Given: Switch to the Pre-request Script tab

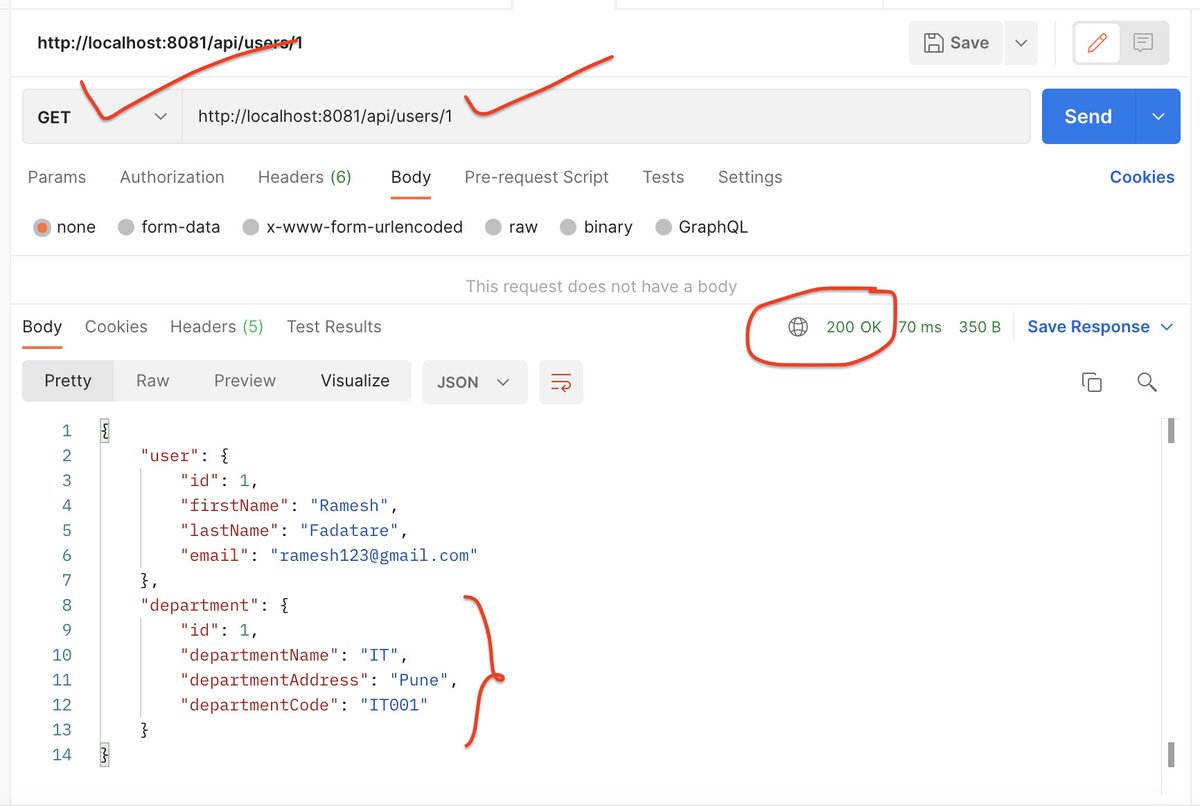Looking at the screenshot, I should (x=536, y=177).
